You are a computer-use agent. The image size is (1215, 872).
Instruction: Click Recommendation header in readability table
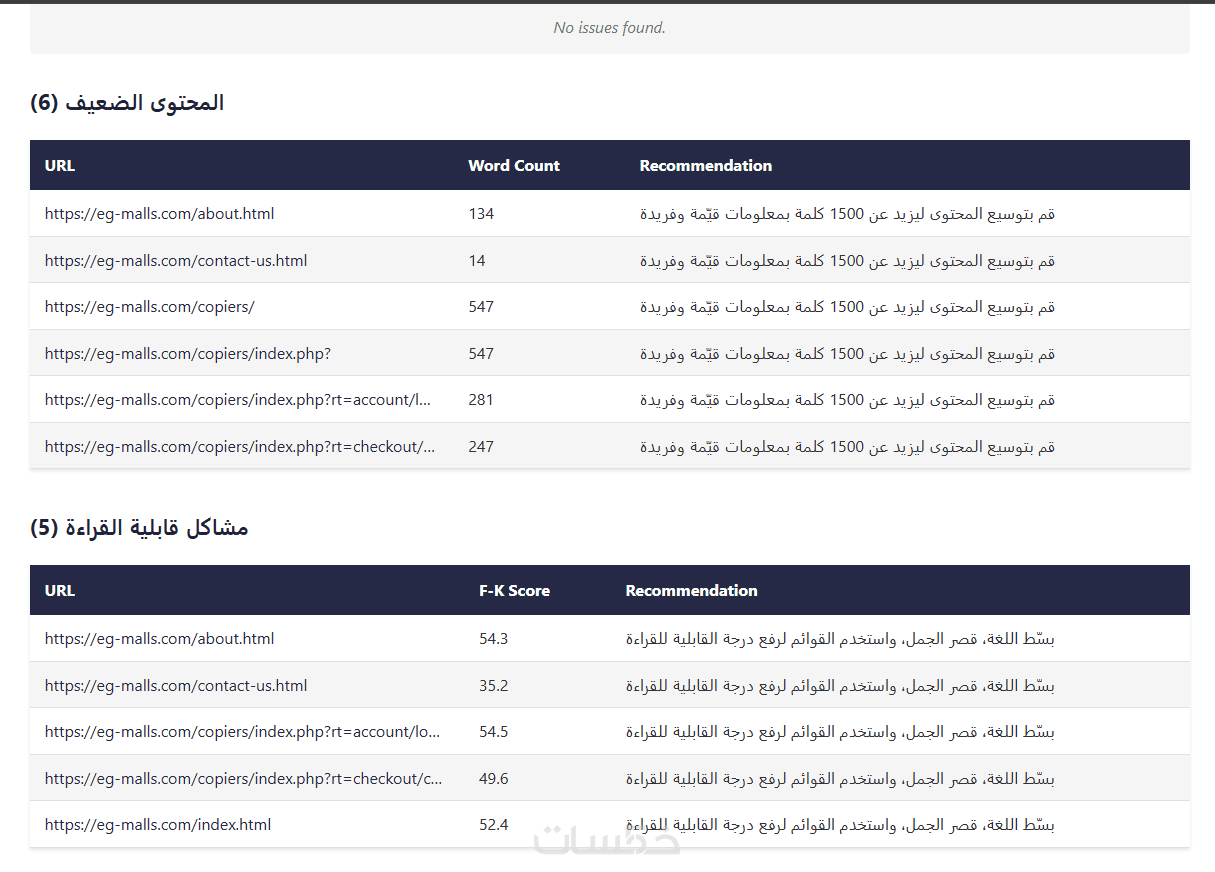(692, 591)
